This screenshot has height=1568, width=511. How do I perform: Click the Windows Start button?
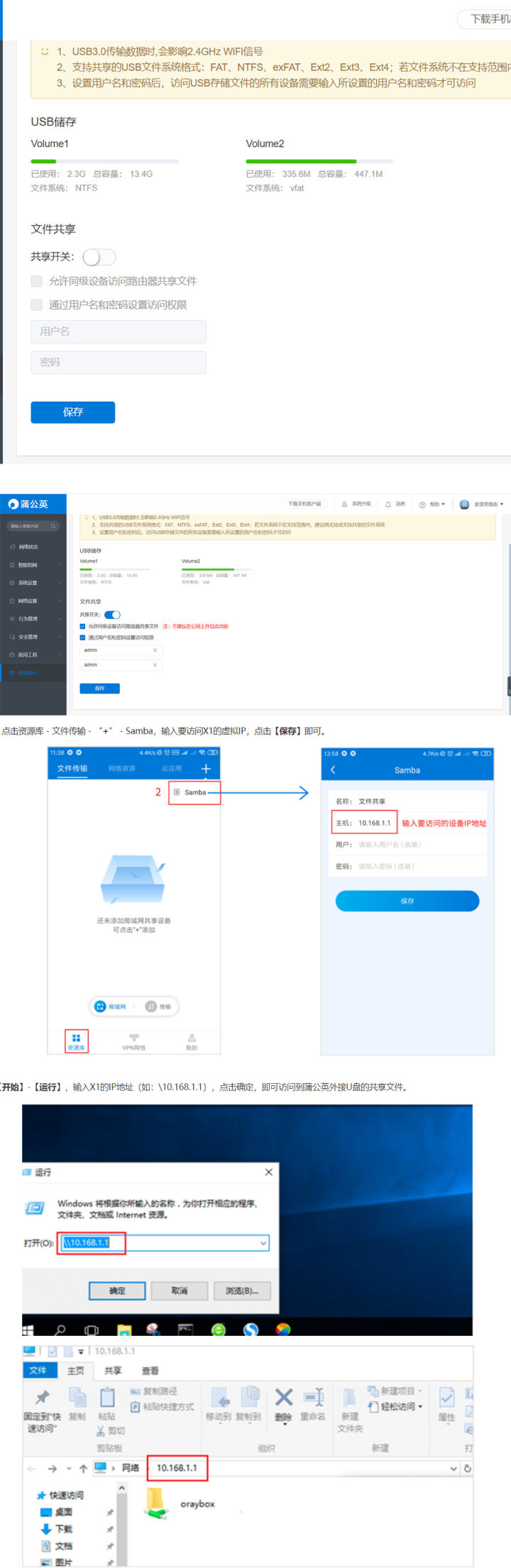coord(28,1329)
